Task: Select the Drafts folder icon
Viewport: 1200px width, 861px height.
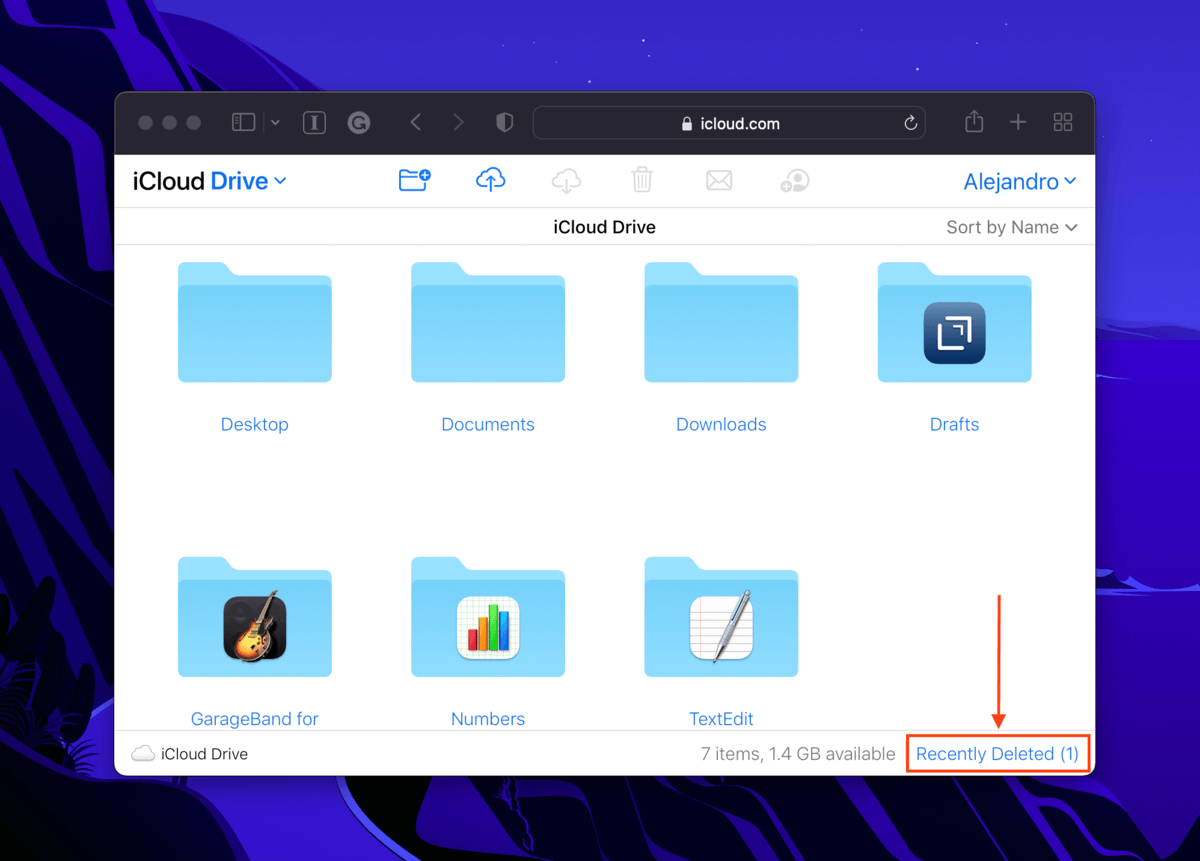Action: point(954,322)
